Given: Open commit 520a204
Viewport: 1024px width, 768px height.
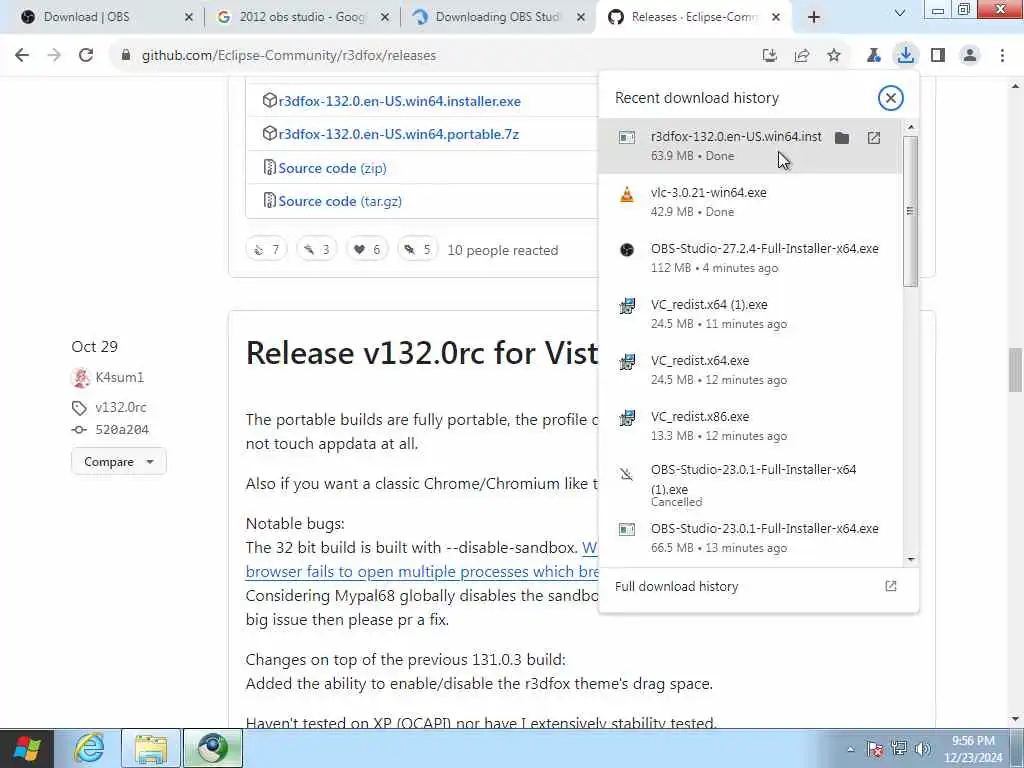Looking at the screenshot, I should (122, 430).
